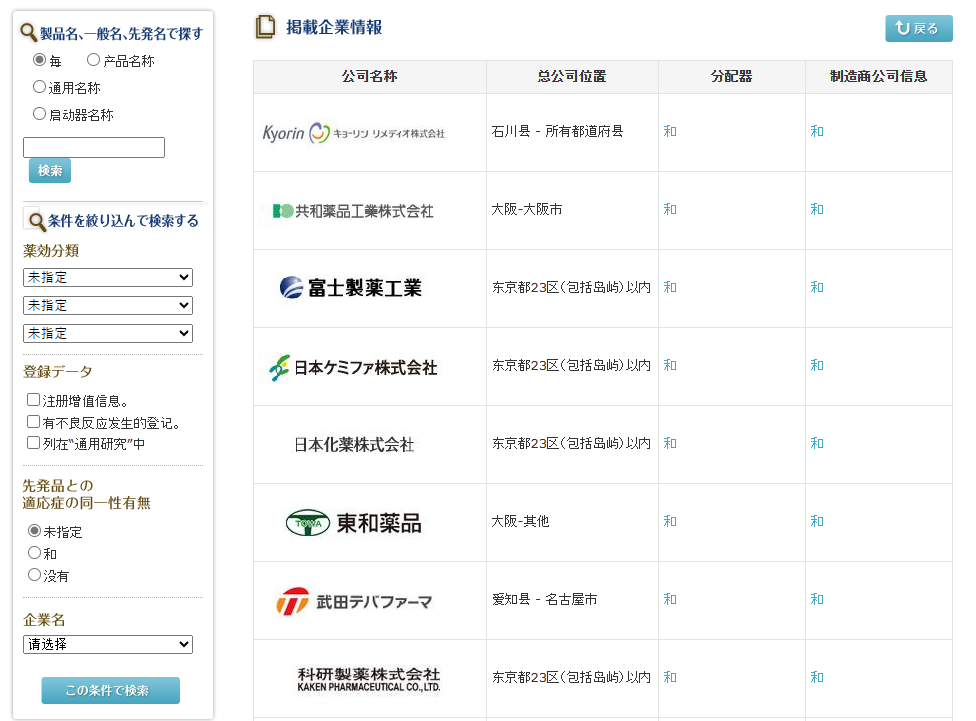Click the 東和薬品 Towa logo
Viewport: 976px width, 721px height.
[353, 523]
